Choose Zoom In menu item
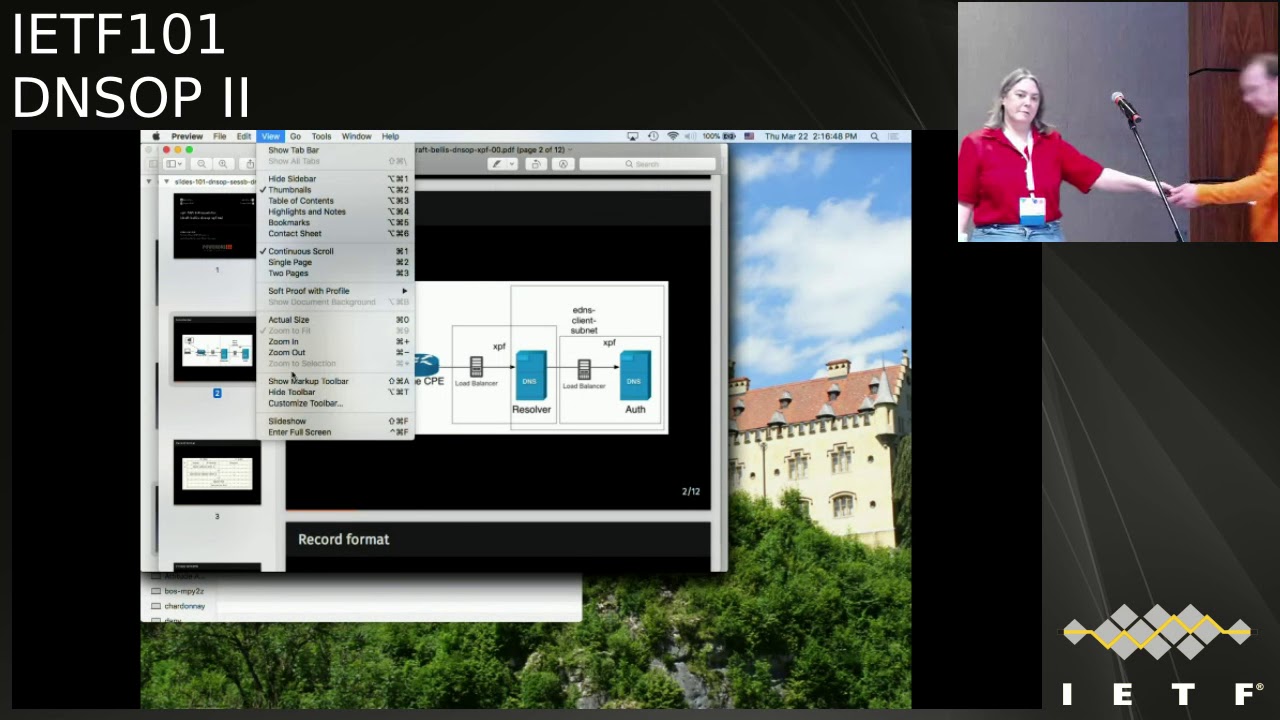This screenshot has height=720, width=1280. click(x=335, y=342)
